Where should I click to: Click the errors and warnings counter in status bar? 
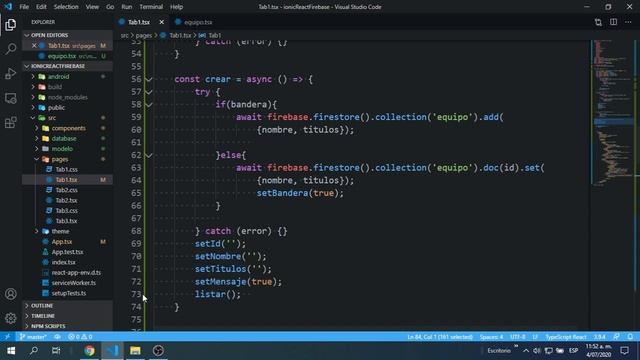click(x=80, y=337)
